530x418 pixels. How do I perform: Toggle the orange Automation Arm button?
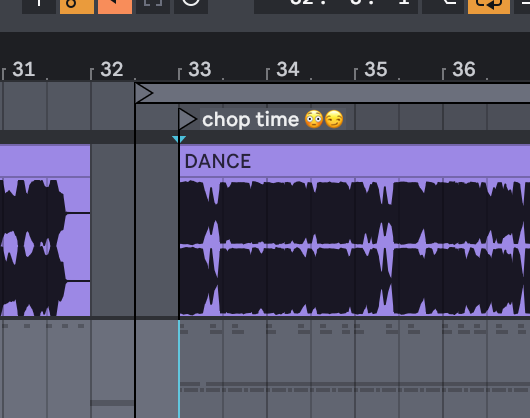pyautogui.click(x=77, y=6)
